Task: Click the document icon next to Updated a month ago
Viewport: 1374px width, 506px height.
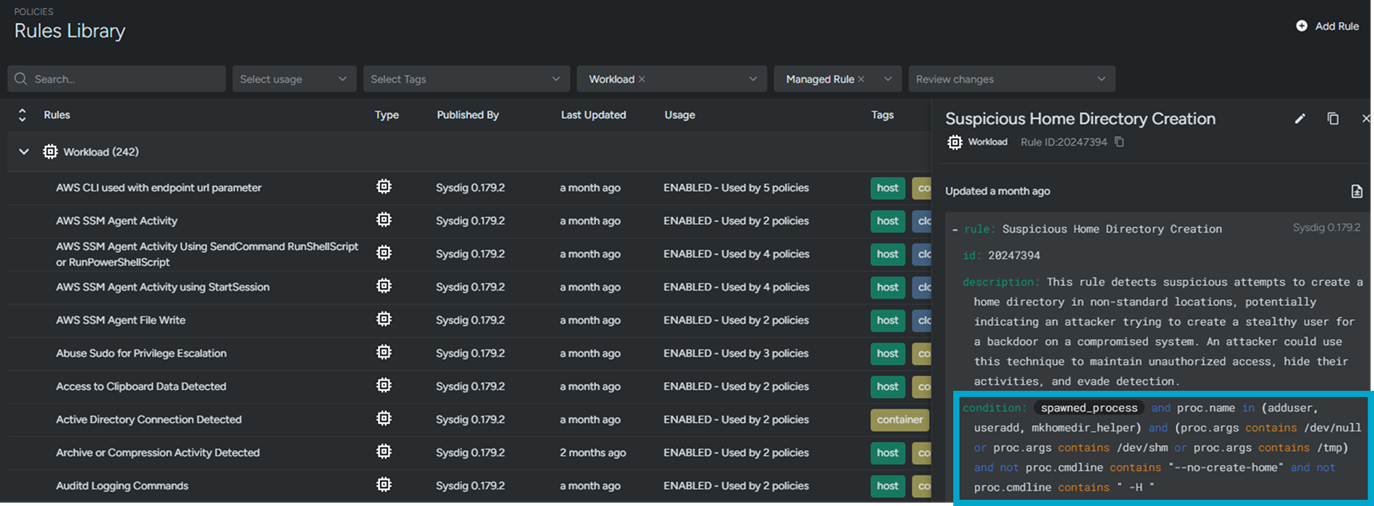Action: tap(1356, 191)
